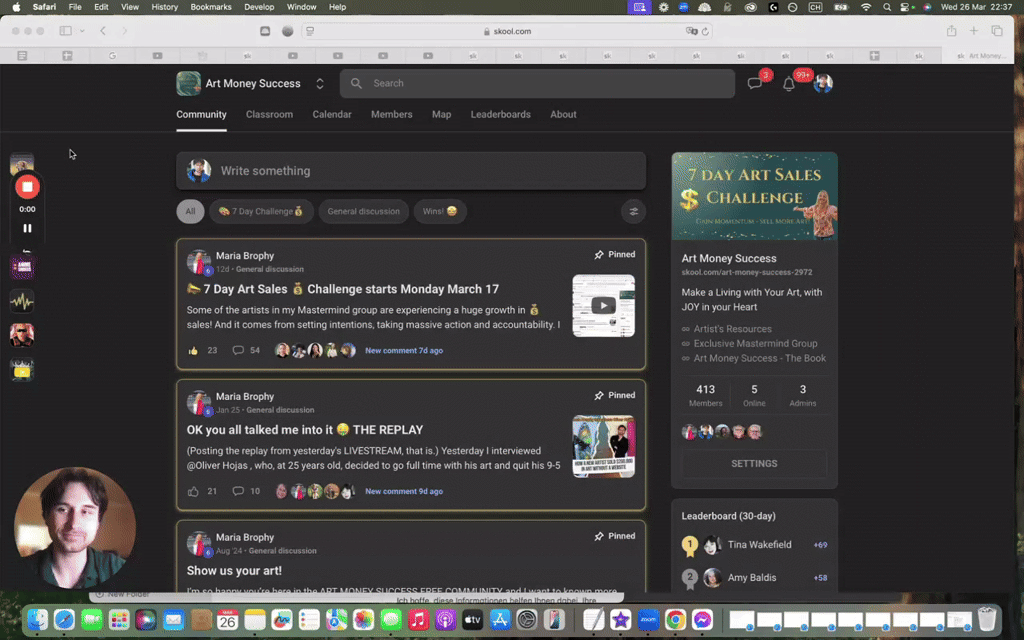Launch Finder from the Dock
The width and height of the screenshot is (1024, 640).
coord(37,619)
